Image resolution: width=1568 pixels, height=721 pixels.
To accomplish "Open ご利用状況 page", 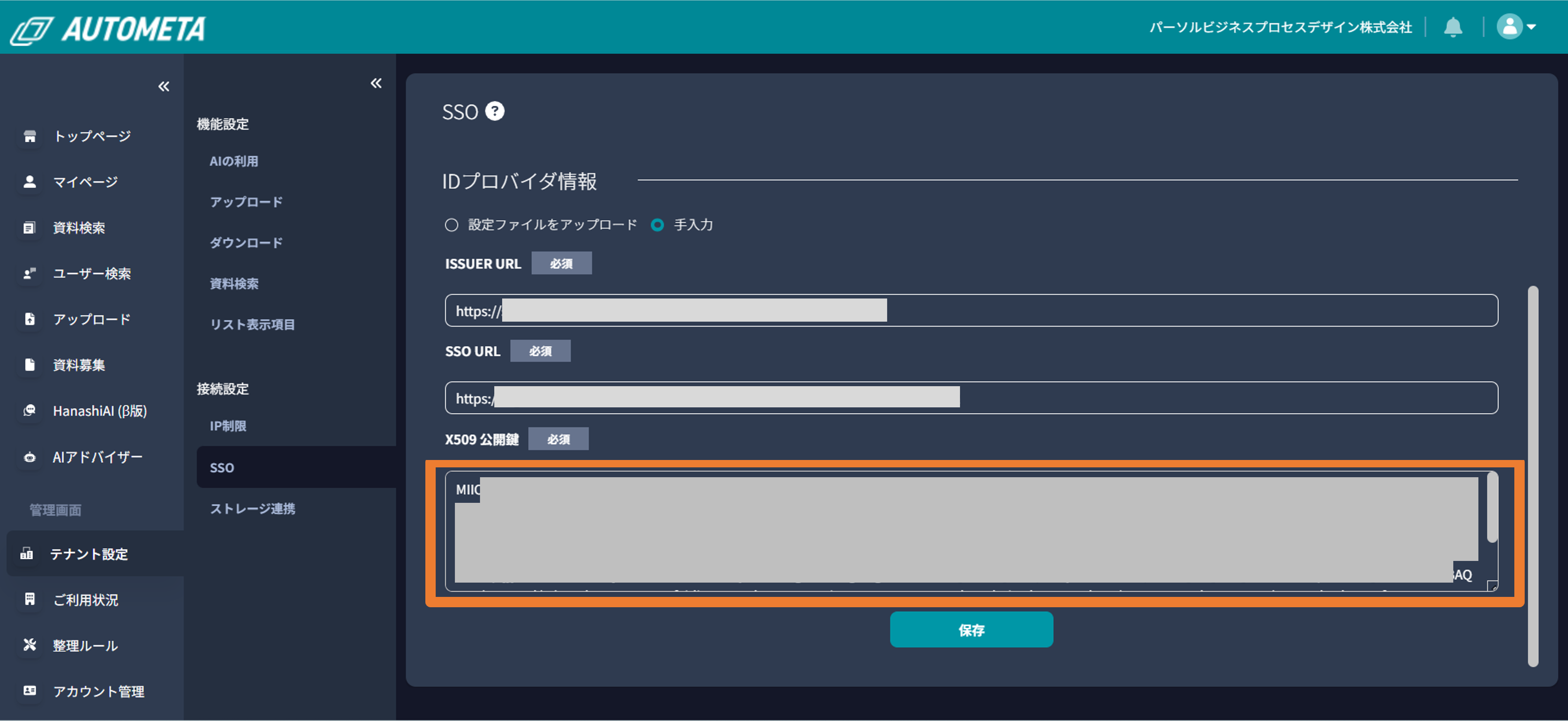I will click(86, 600).
